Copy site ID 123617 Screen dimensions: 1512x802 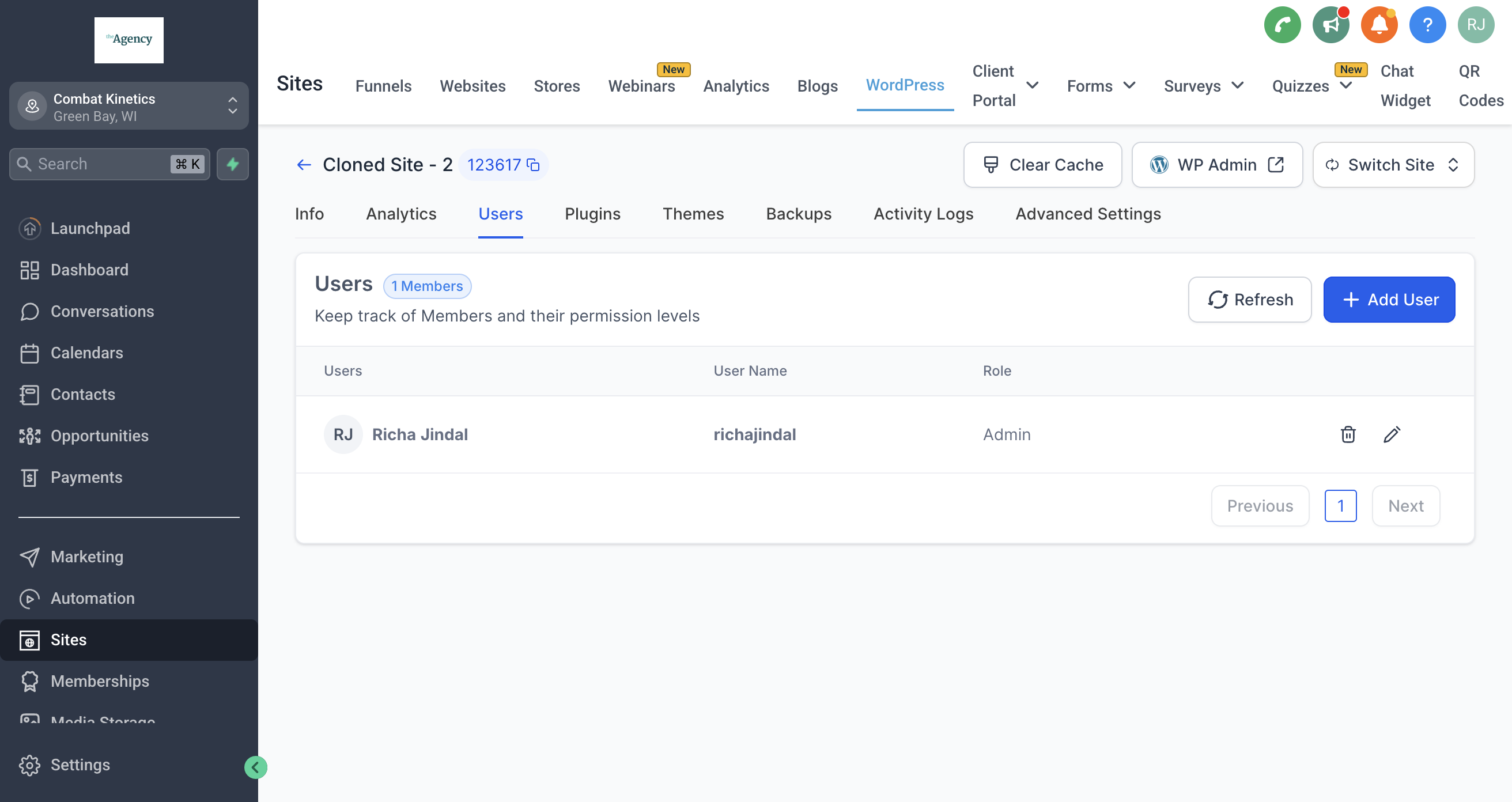tap(533, 165)
